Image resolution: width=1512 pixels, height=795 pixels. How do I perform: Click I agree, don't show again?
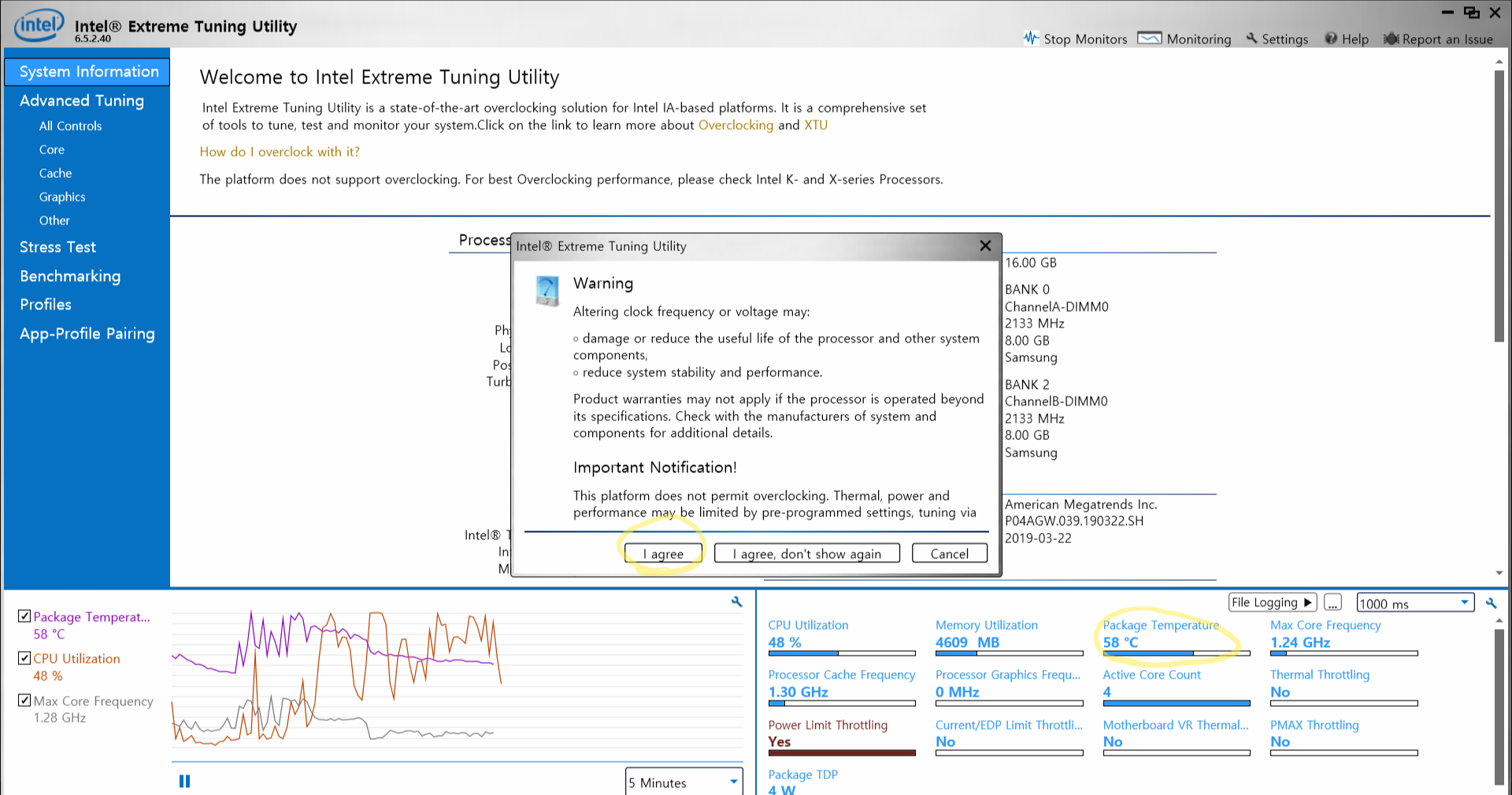[807, 553]
